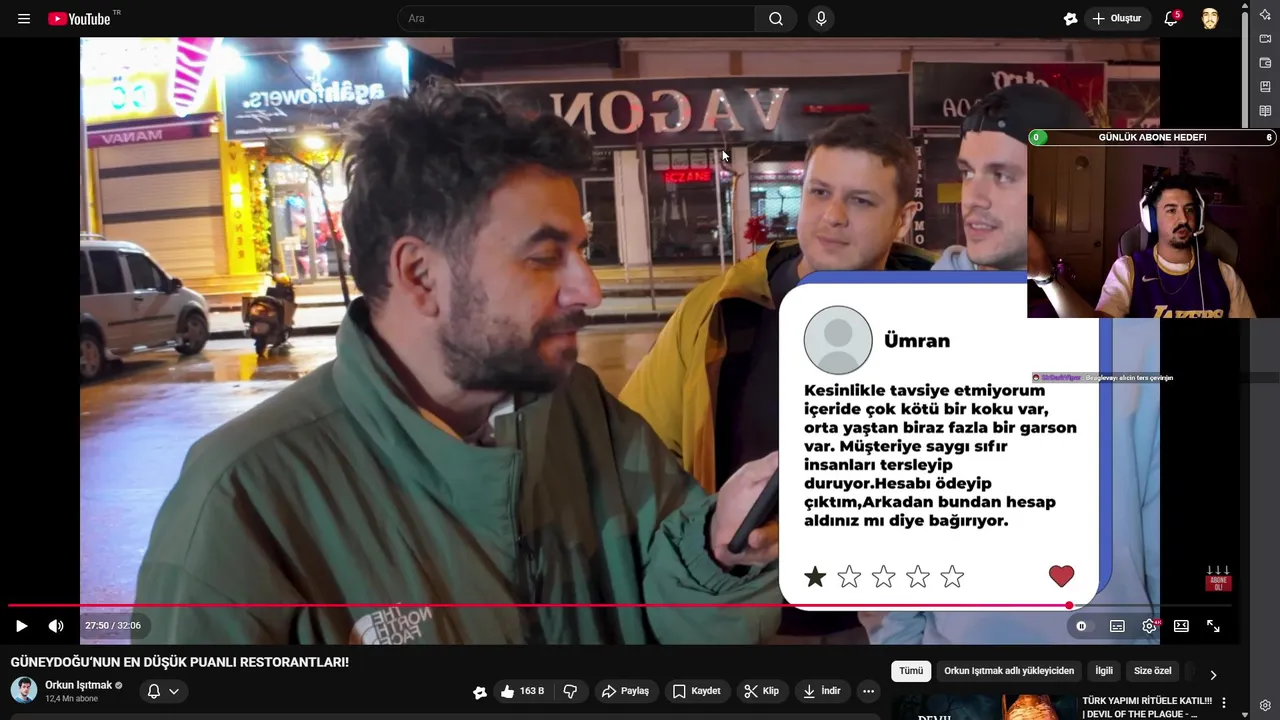
Task: Click the video camera icon in right sidebar
Action: pos(1265,39)
